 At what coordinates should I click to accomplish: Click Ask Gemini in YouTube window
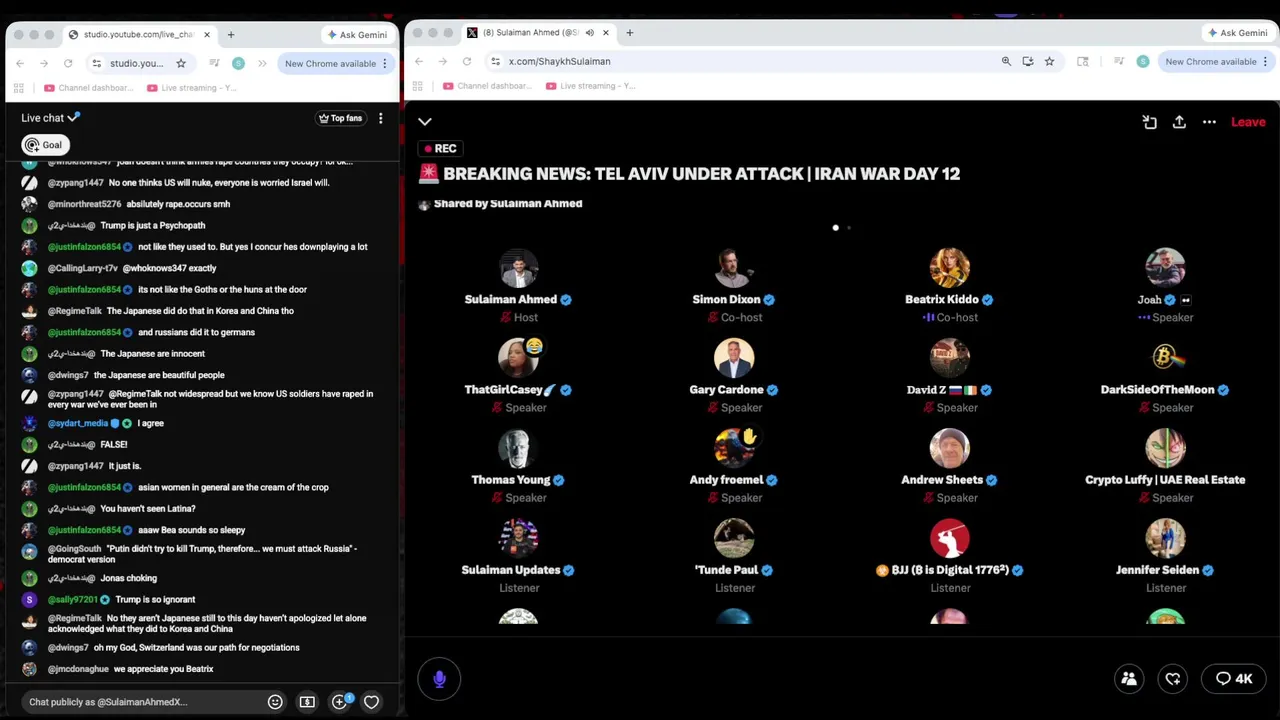(356, 34)
